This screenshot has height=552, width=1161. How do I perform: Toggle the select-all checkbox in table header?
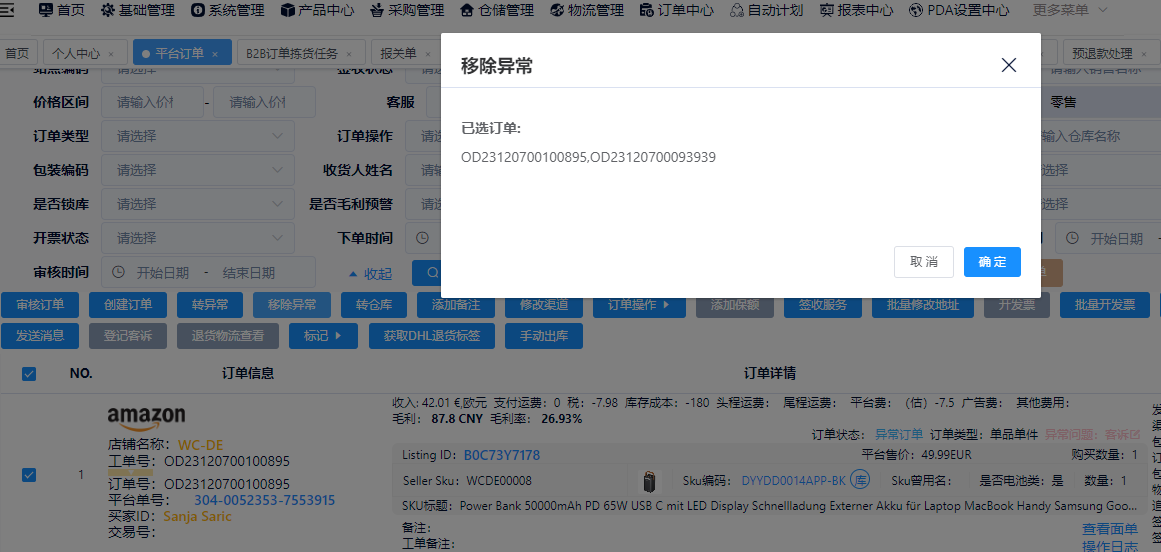[29, 374]
